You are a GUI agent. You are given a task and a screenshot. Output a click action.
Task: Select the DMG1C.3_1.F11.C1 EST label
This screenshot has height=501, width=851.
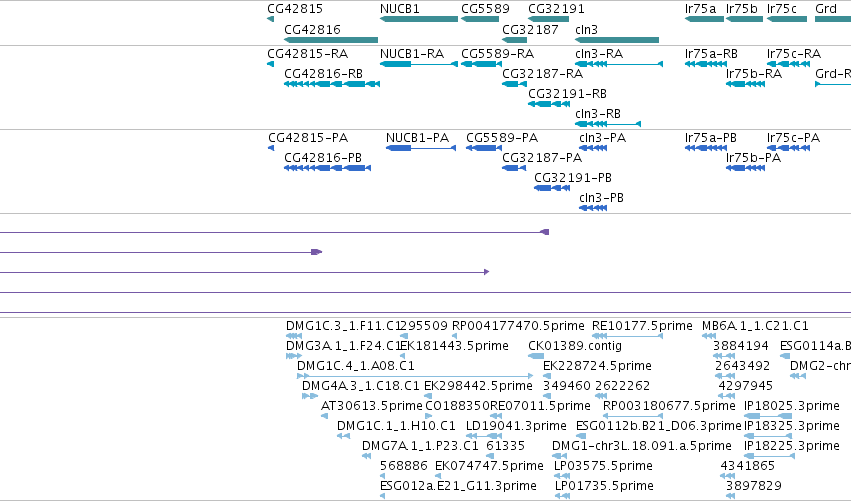(x=344, y=326)
